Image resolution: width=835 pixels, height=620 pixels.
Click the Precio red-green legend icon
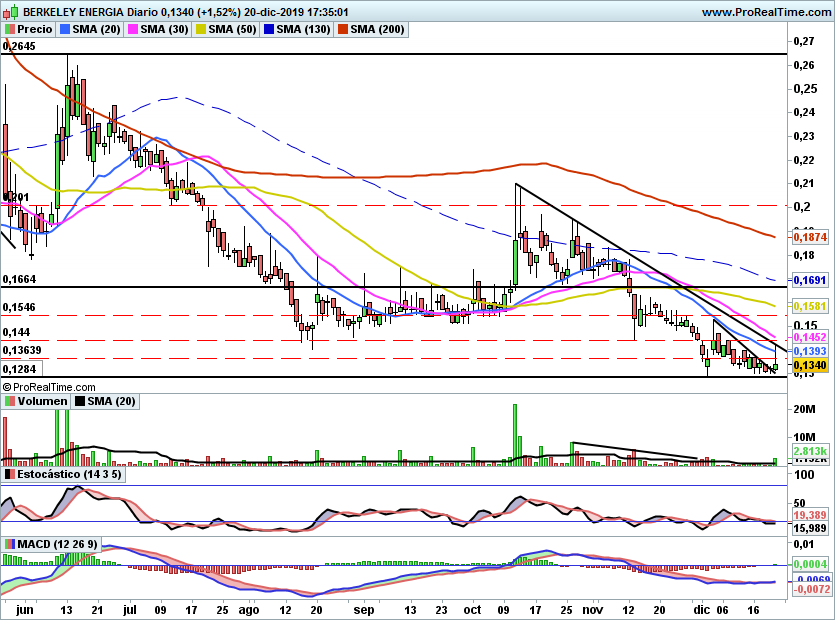(x=10, y=30)
